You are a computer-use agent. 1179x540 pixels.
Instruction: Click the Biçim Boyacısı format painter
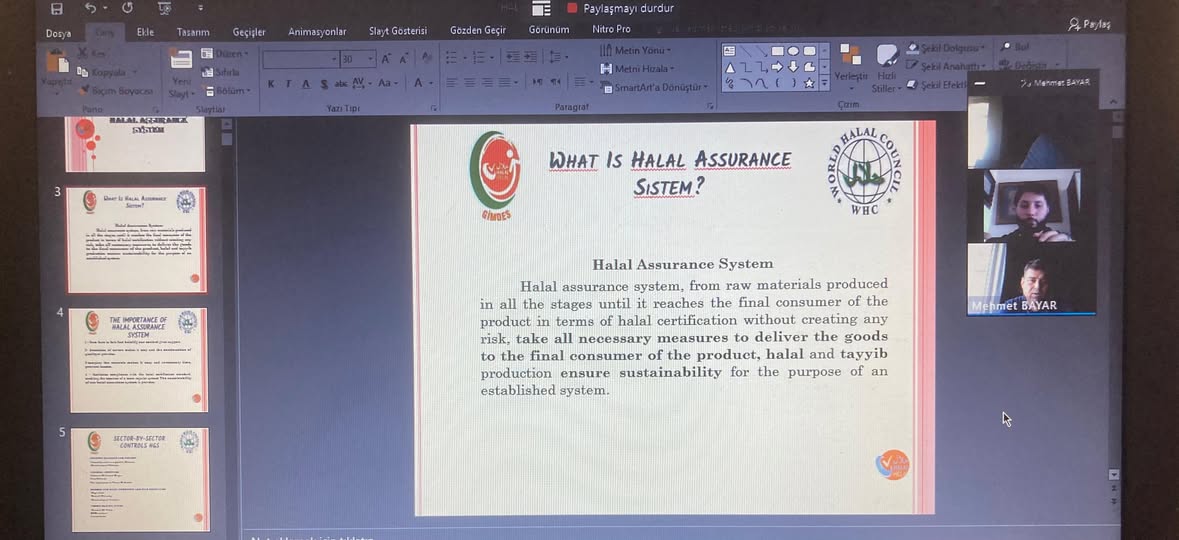(x=114, y=90)
